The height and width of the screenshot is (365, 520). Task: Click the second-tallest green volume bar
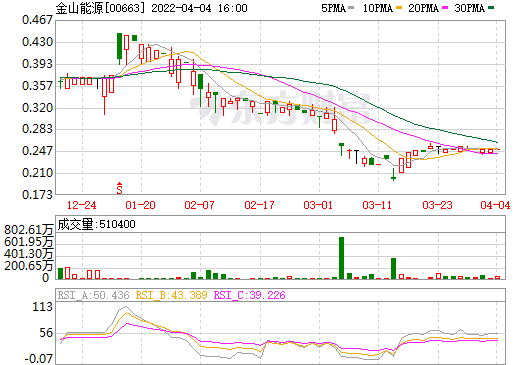point(393,268)
